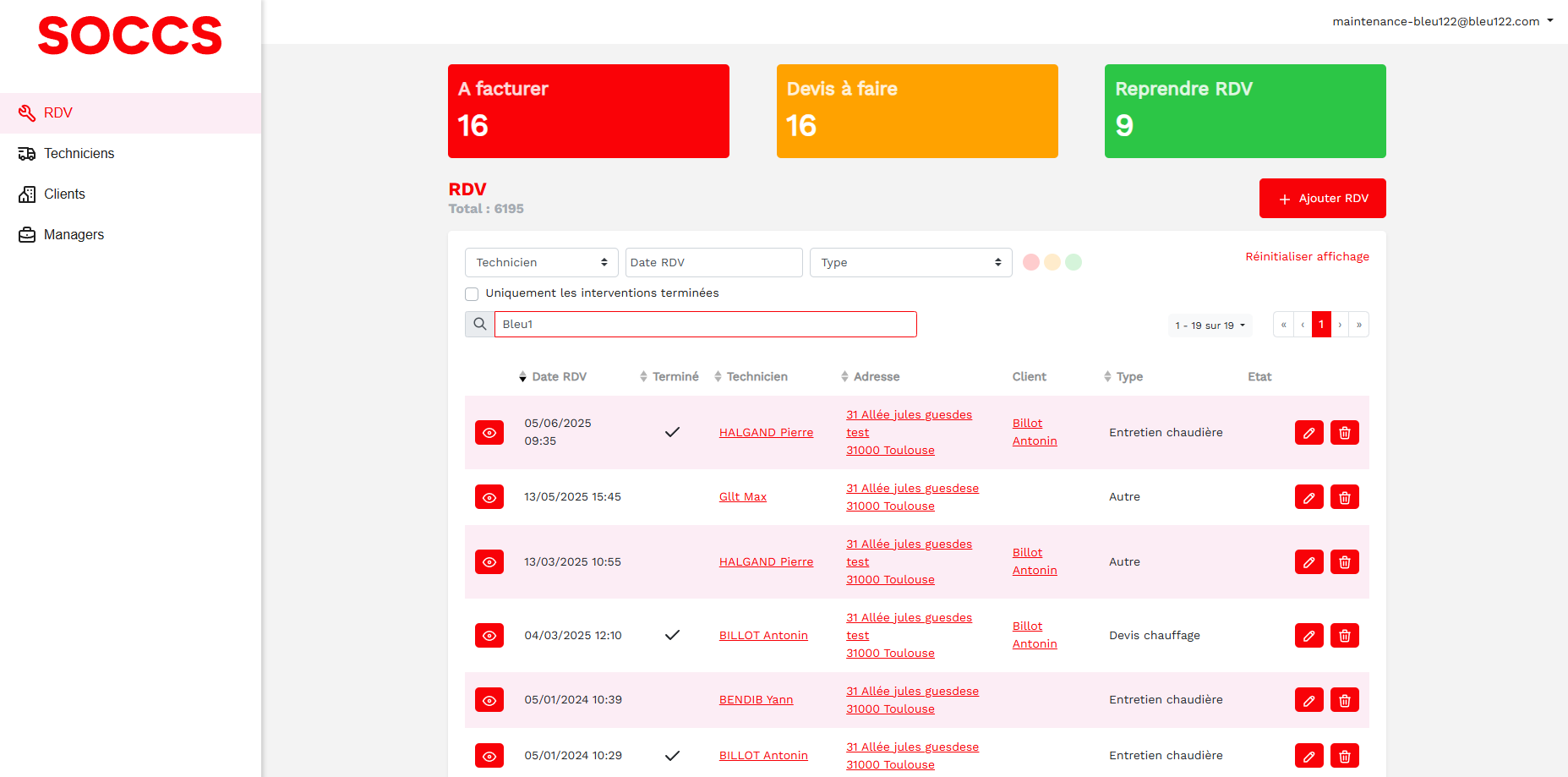
Task: Delete the 04/03/2025 12:10 appointment
Action: pyautogui.click(x=1344, y=636)
